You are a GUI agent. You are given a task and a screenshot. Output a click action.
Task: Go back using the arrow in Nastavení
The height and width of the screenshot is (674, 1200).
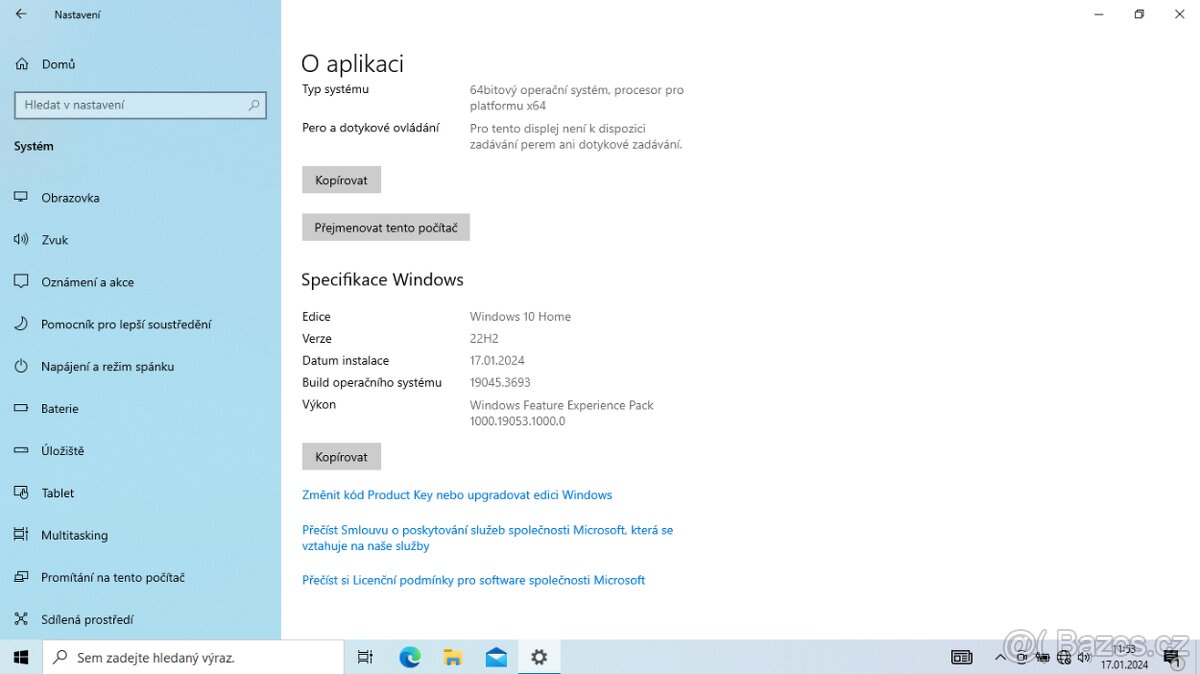pyautogui.click(x=20, y=14)
